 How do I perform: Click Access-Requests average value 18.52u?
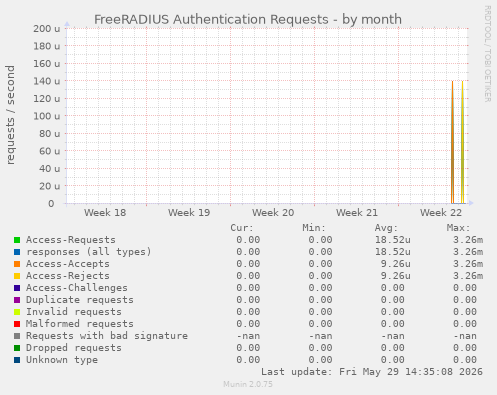pyautogui.click(x=393, y=240)
